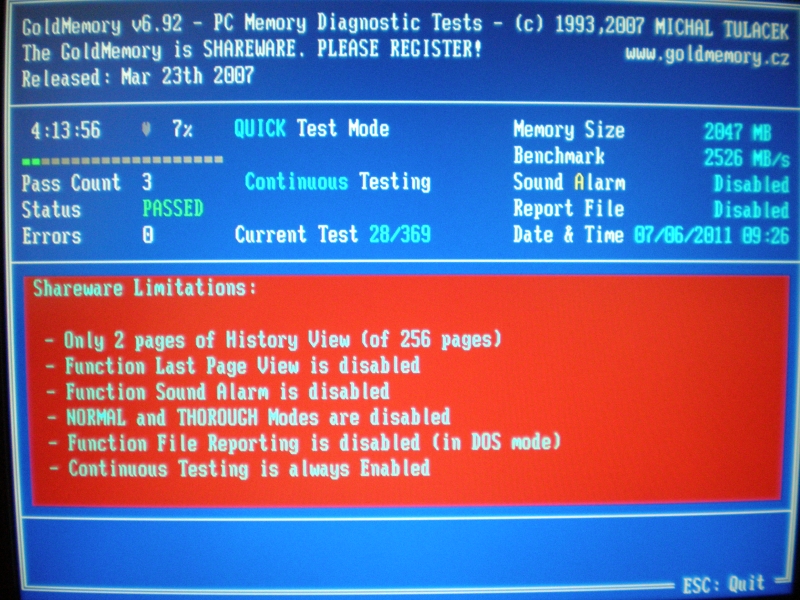This screenshot has width=800, height=600.
Task: Click the Released: Mar 23th 2007 line
Action: pos(138,78)
